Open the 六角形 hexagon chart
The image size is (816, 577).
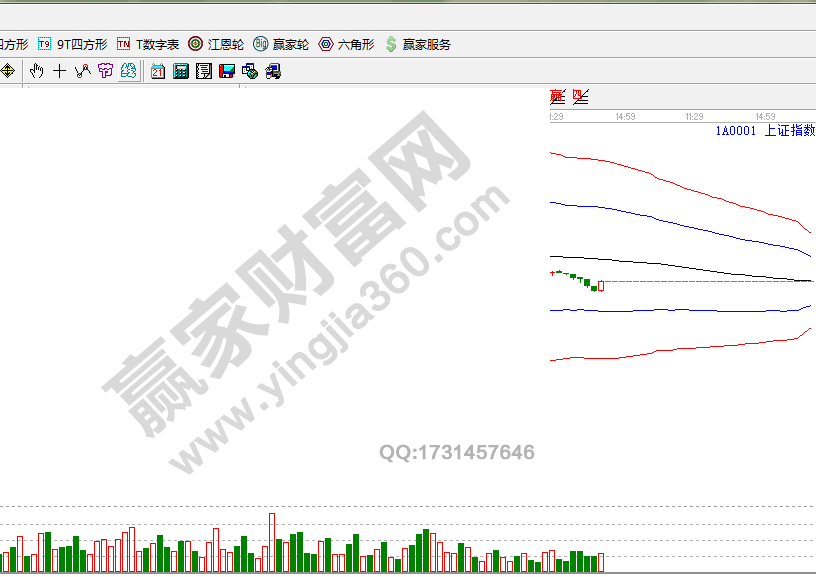tap(346, 44)
